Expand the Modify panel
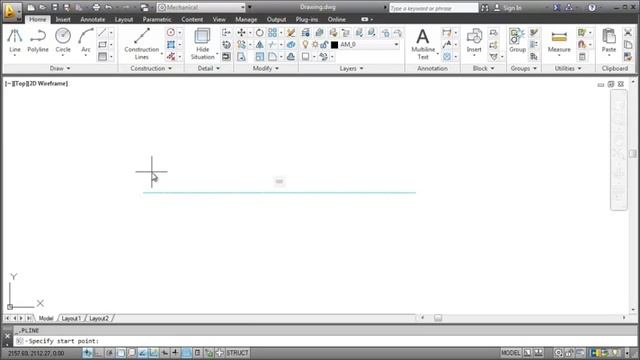The width and height of the screenshot is (640, 360). pyautogui.click(x=266, y=69)
